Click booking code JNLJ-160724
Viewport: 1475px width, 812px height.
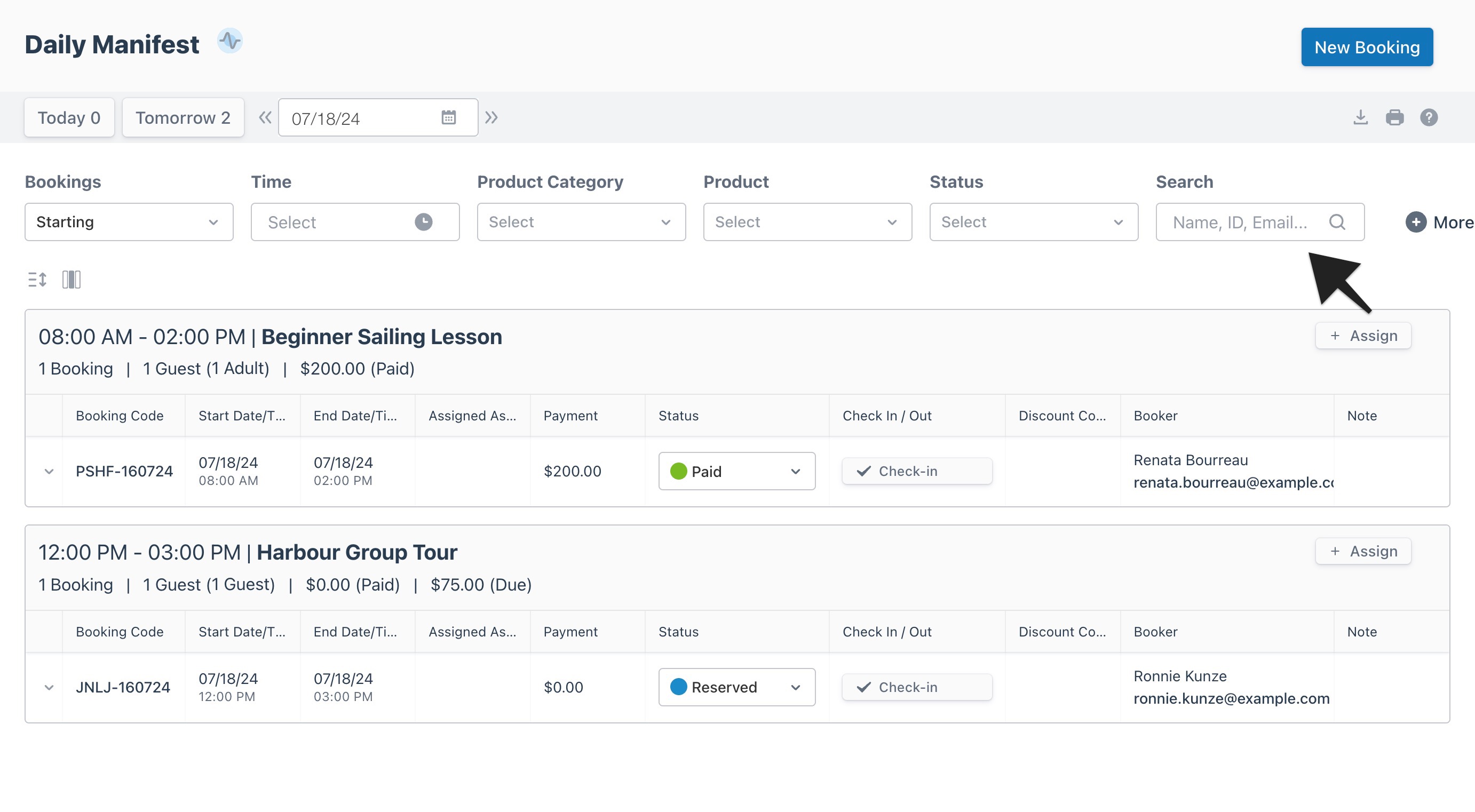tap(123, 687)
